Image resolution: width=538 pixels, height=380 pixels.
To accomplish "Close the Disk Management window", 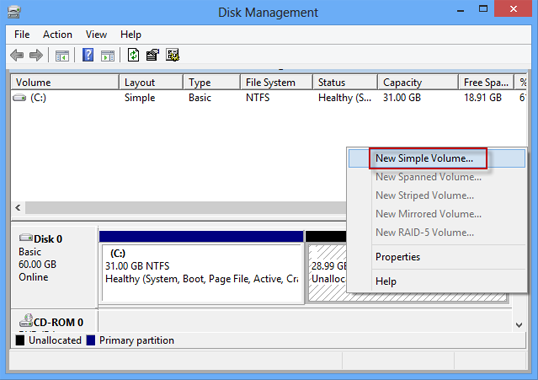I will (513, 9).
